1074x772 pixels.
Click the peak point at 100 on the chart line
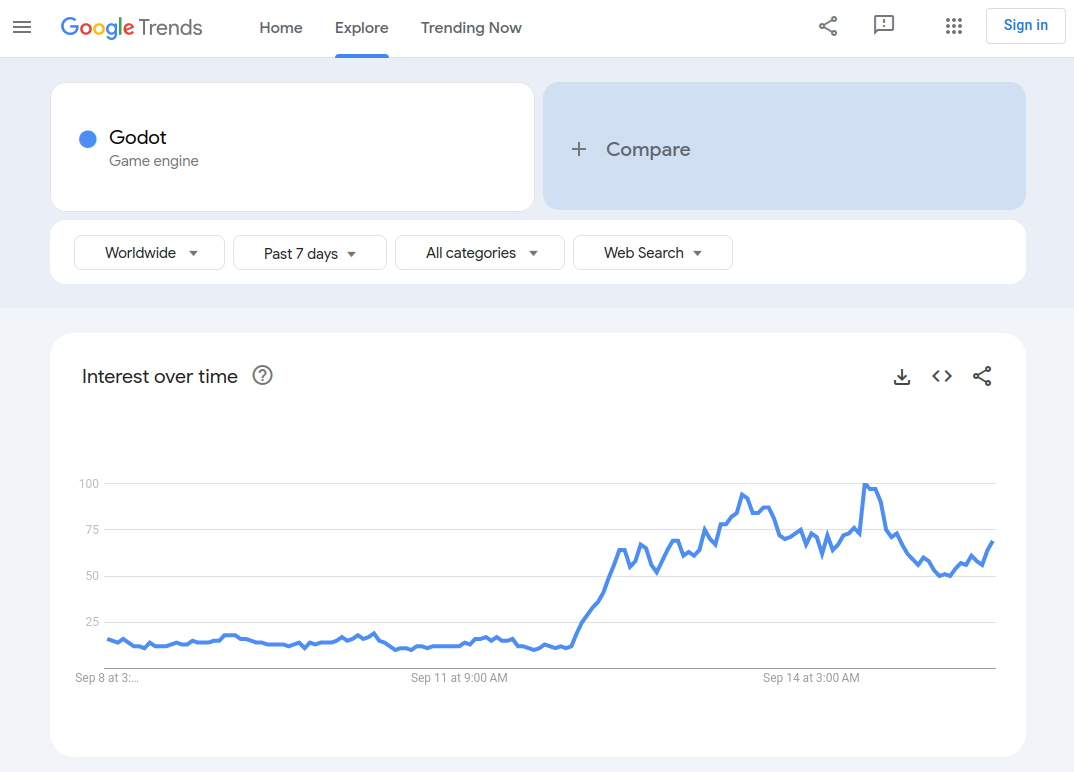click(x=865, y=484)
